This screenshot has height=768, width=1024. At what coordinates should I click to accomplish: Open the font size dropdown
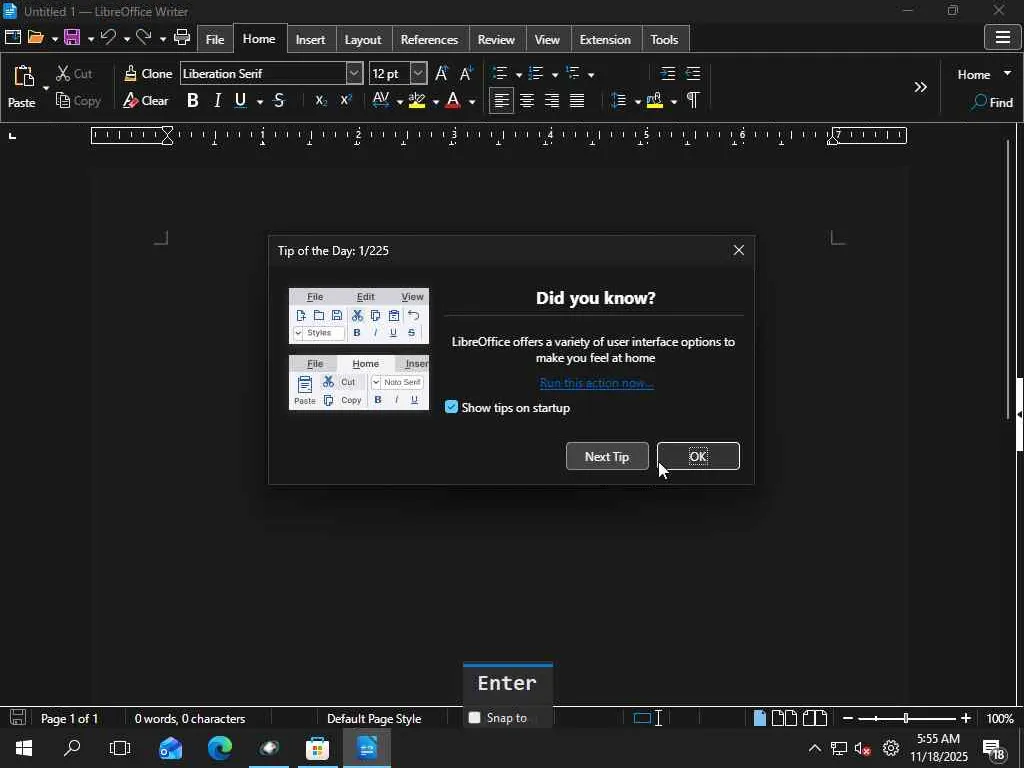coord(418,73)
